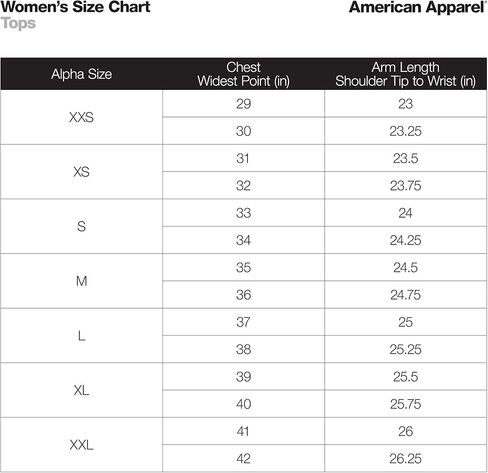Image resolution: width=488 pixels, height=473 pixels.
Task: Click arm length cell 25.5
Action: point(405,377)
